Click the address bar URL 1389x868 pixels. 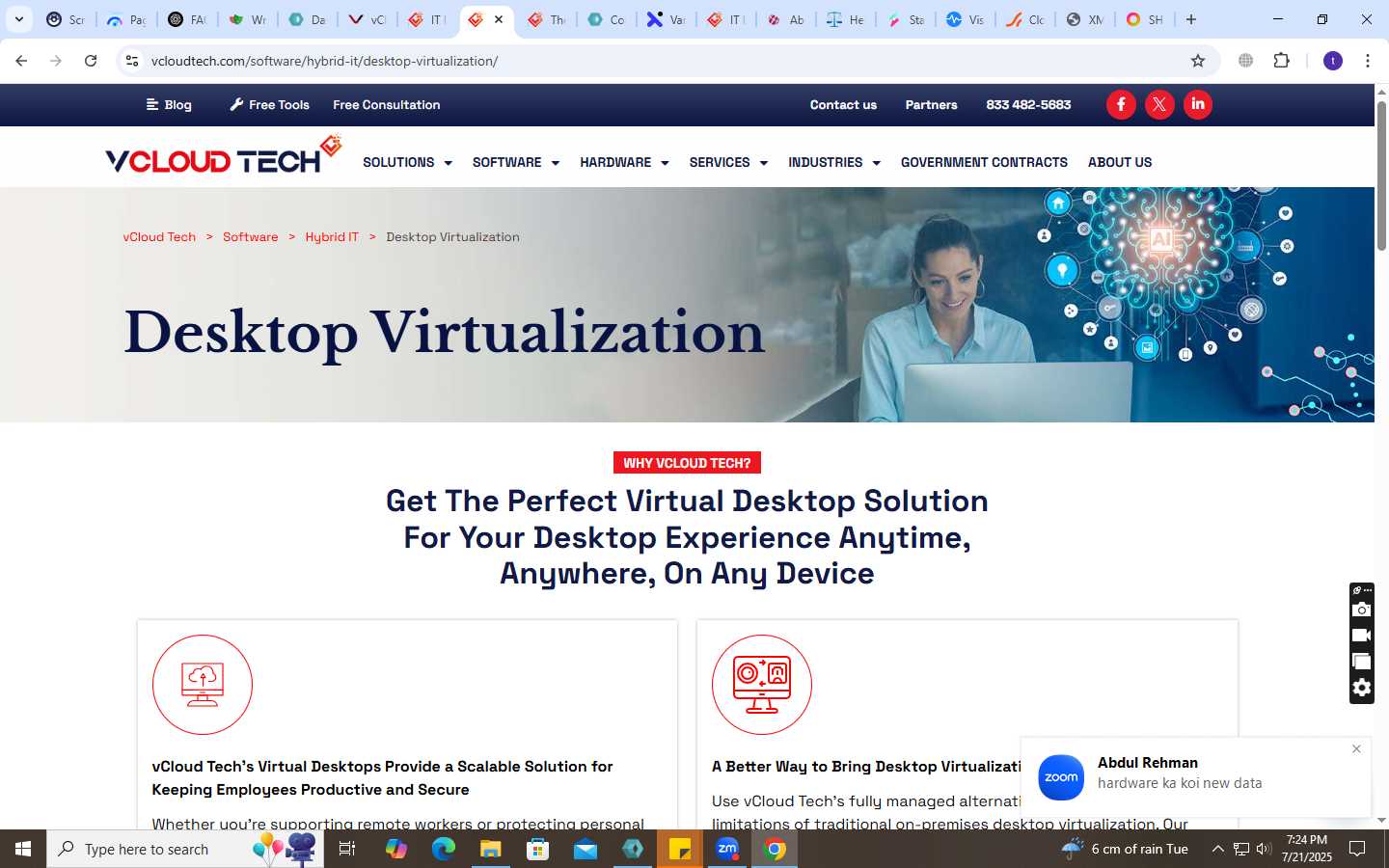[324, 61]
